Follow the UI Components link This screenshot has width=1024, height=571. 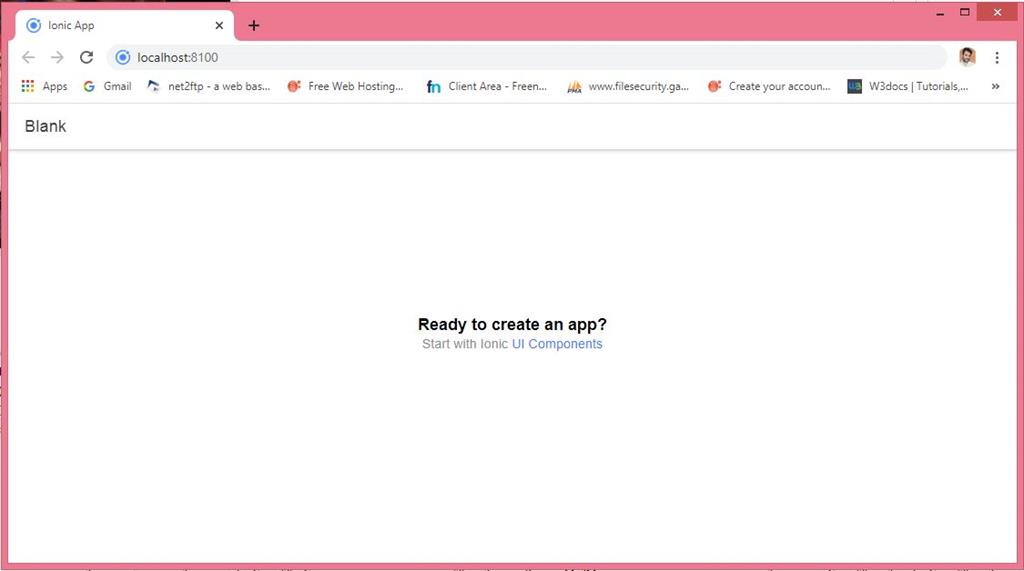557,344
